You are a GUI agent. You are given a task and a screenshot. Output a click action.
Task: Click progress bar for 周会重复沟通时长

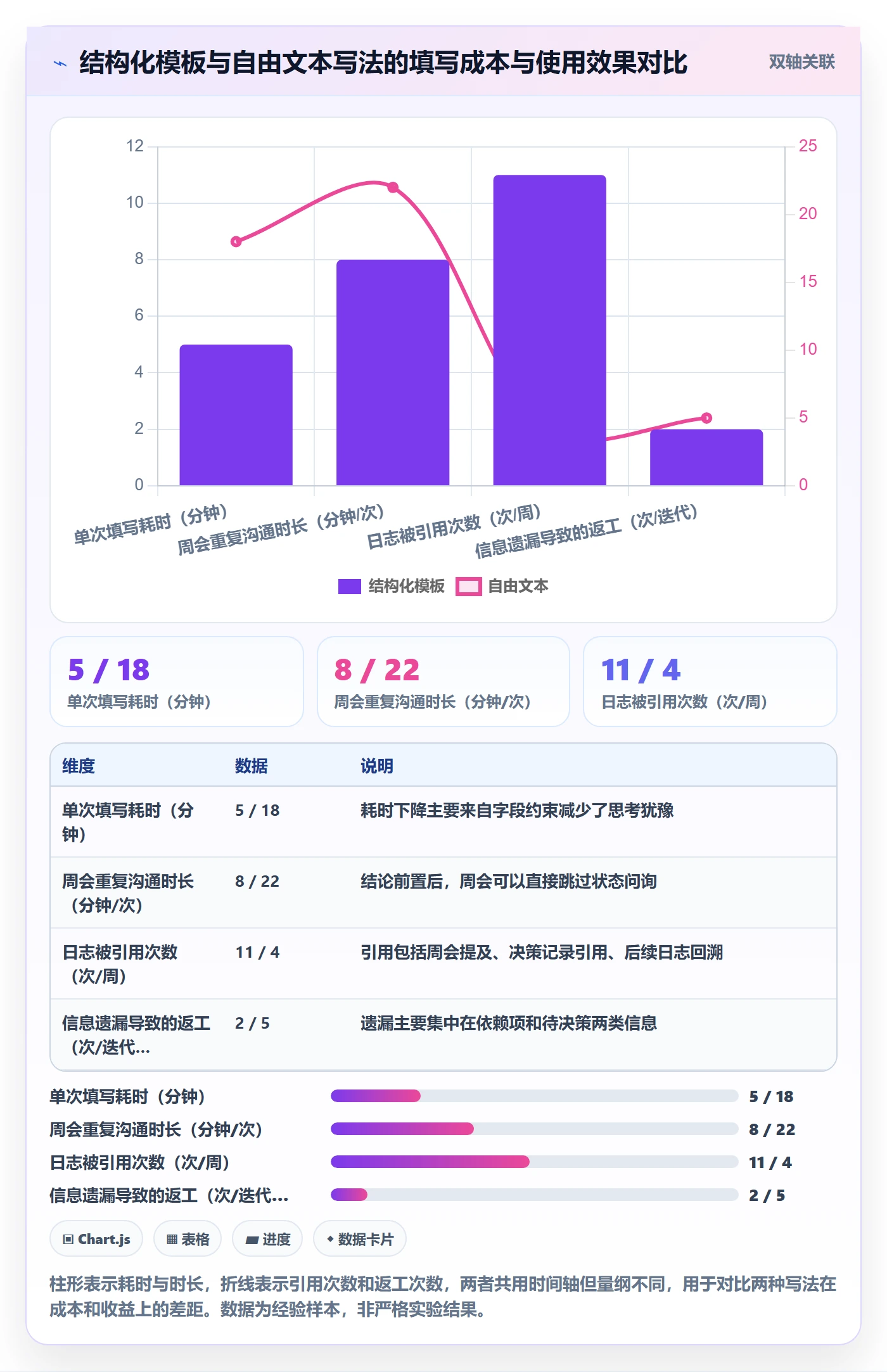(534, 1129)
